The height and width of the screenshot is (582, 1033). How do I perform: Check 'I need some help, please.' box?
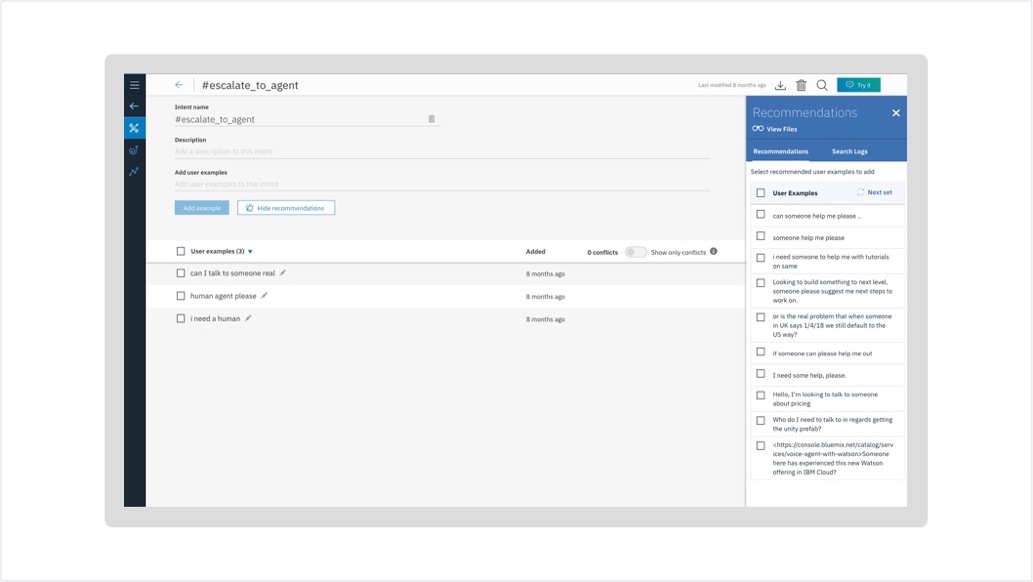click(x=761, y=374)
